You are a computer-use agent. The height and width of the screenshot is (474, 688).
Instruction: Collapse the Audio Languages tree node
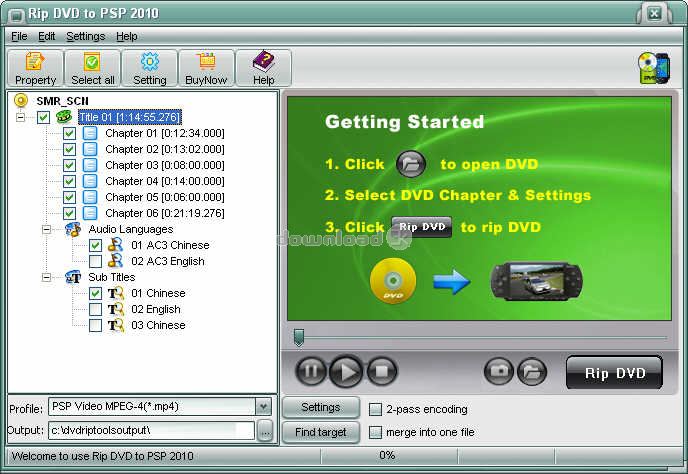[46, 229]
